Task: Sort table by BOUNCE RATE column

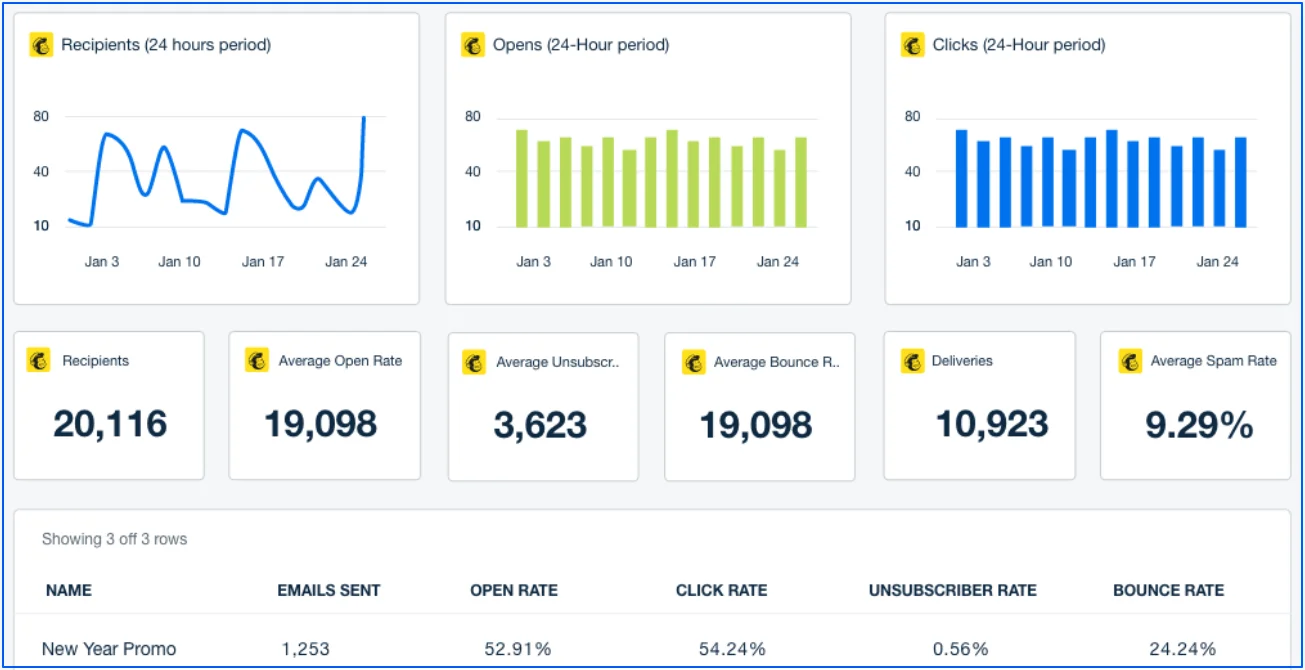Action: [1168, 590]
